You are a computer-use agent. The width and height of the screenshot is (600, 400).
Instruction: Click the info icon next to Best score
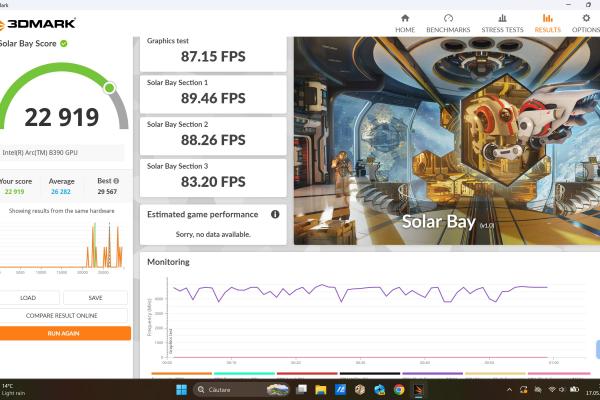116,181
